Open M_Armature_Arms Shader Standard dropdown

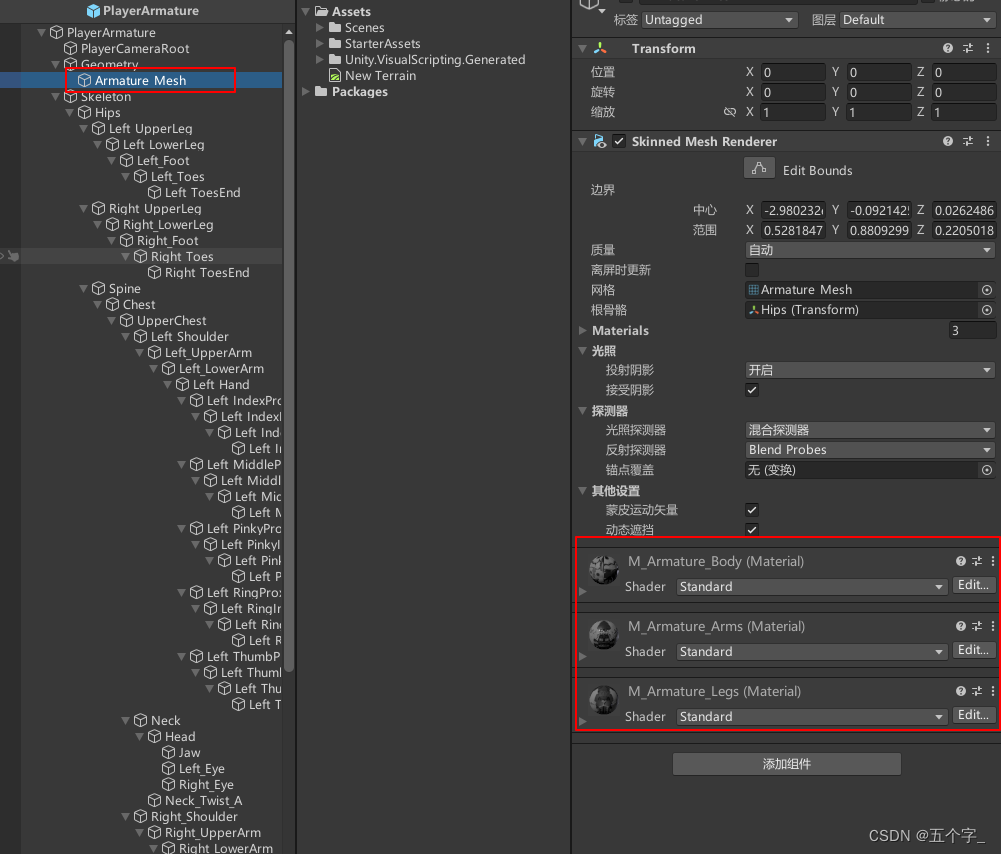click(811, 652)
